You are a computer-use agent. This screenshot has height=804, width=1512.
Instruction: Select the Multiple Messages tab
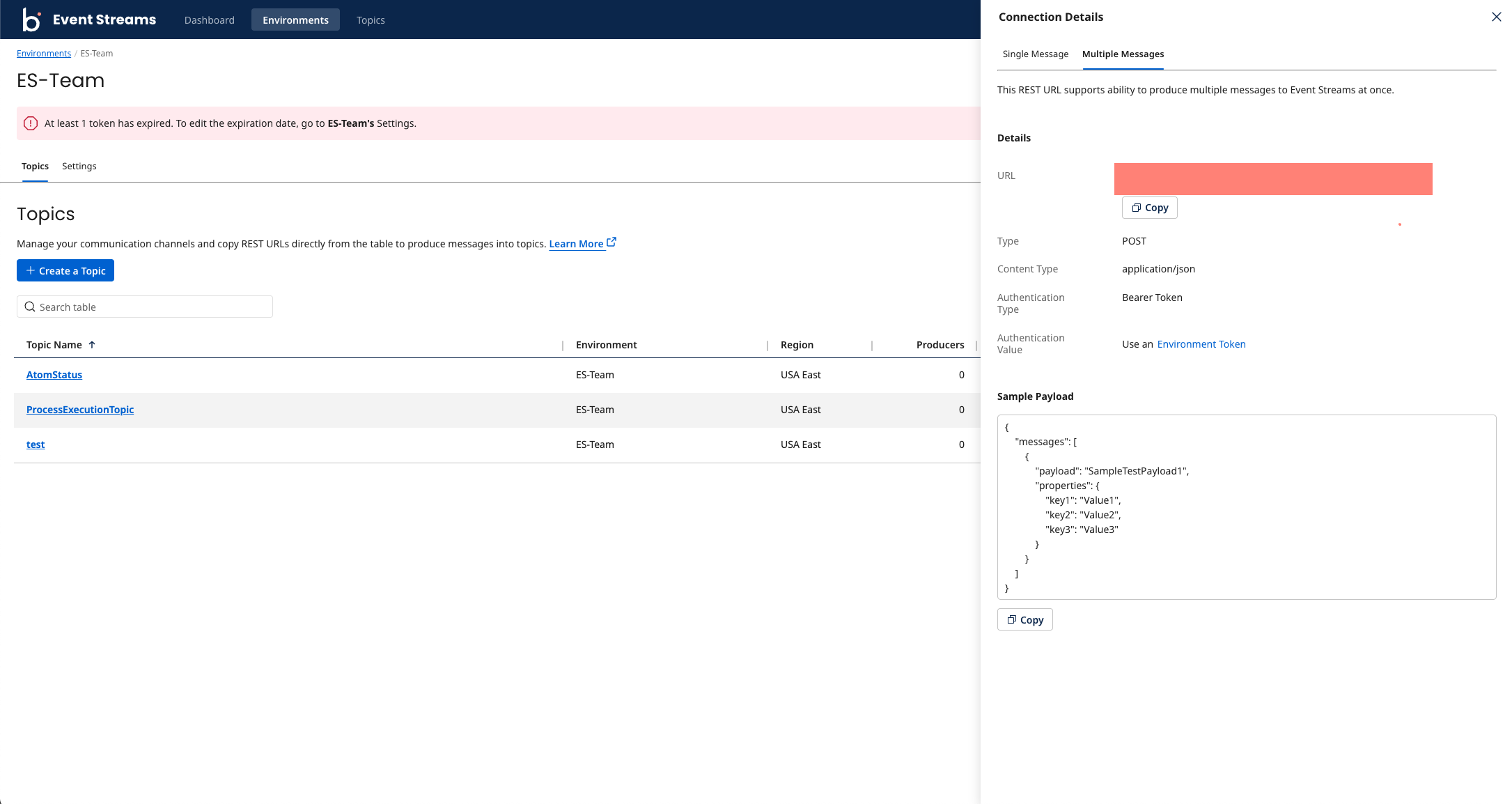pyautogui.click(x=1123, y=54)
